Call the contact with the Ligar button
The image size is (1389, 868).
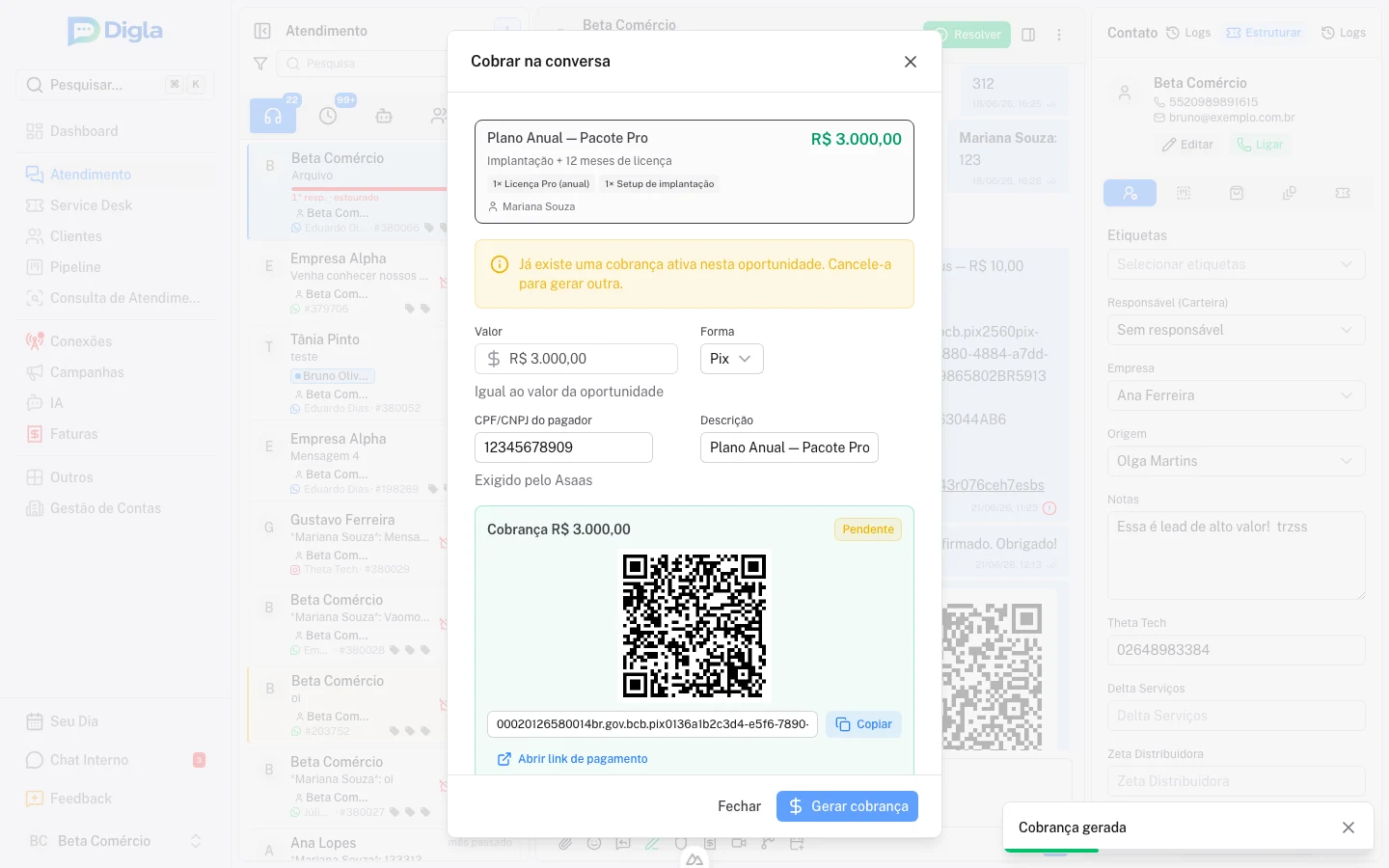tap(1260, 145)
